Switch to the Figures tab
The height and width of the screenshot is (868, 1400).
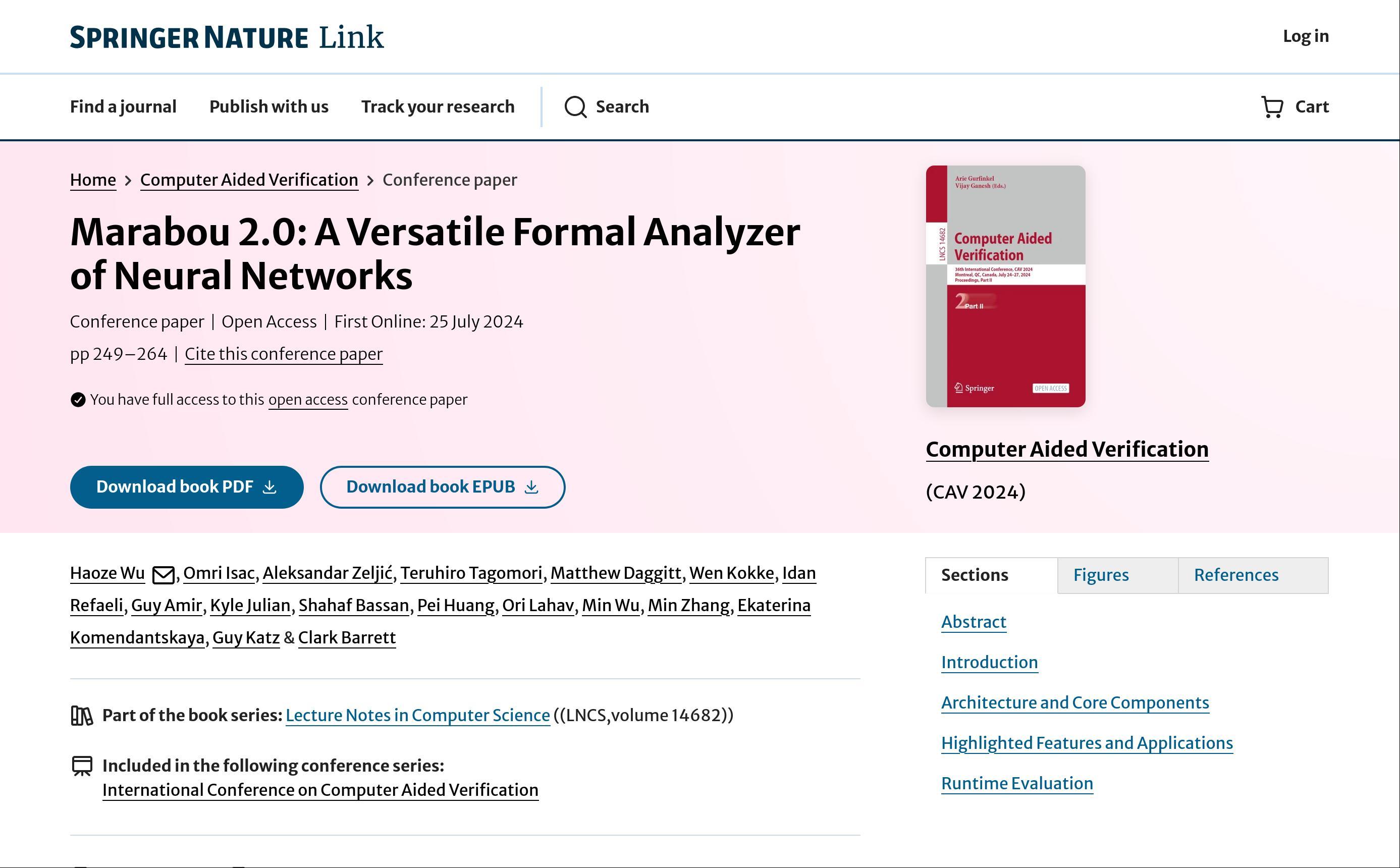tap(1100, 575)
